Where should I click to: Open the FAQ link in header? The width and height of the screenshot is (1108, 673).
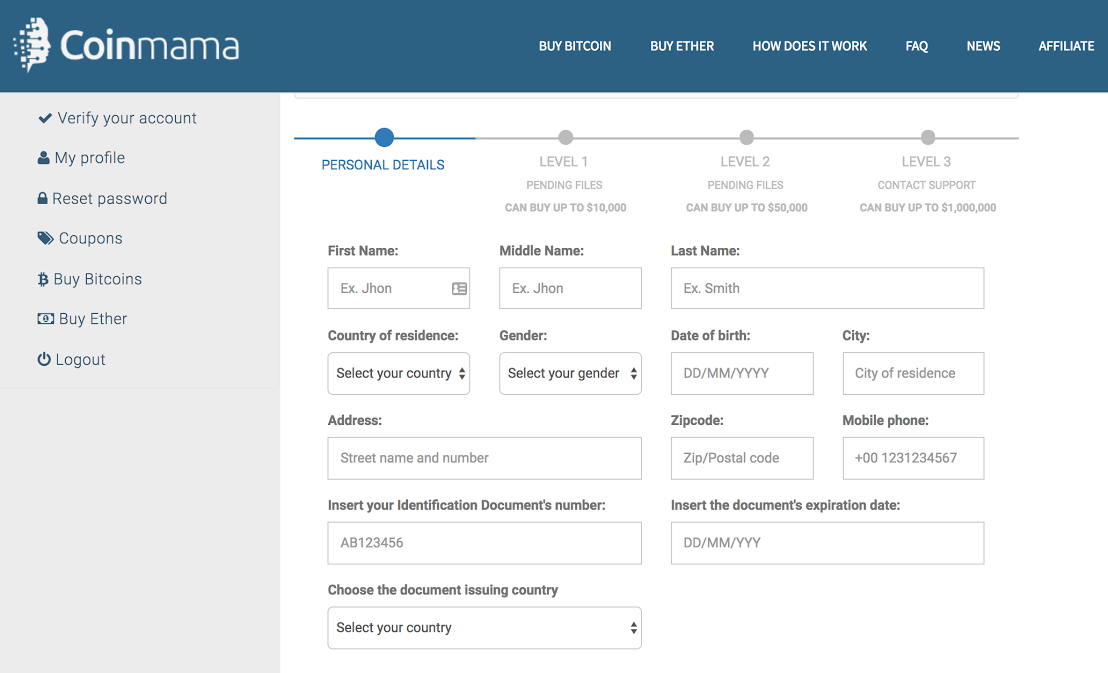(x=917, y=46)
